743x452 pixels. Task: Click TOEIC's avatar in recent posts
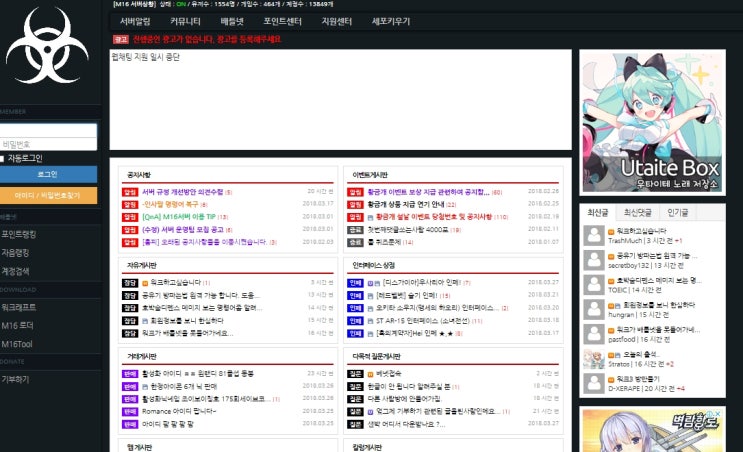(594, 285)
